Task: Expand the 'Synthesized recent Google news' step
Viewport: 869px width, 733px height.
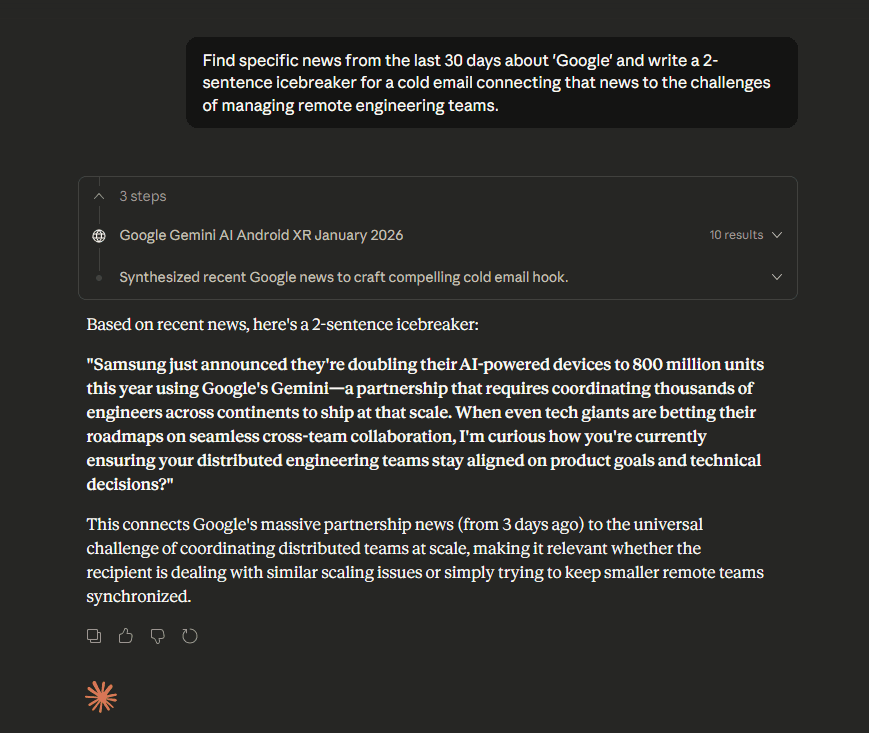Action: [x=777, y=277]
